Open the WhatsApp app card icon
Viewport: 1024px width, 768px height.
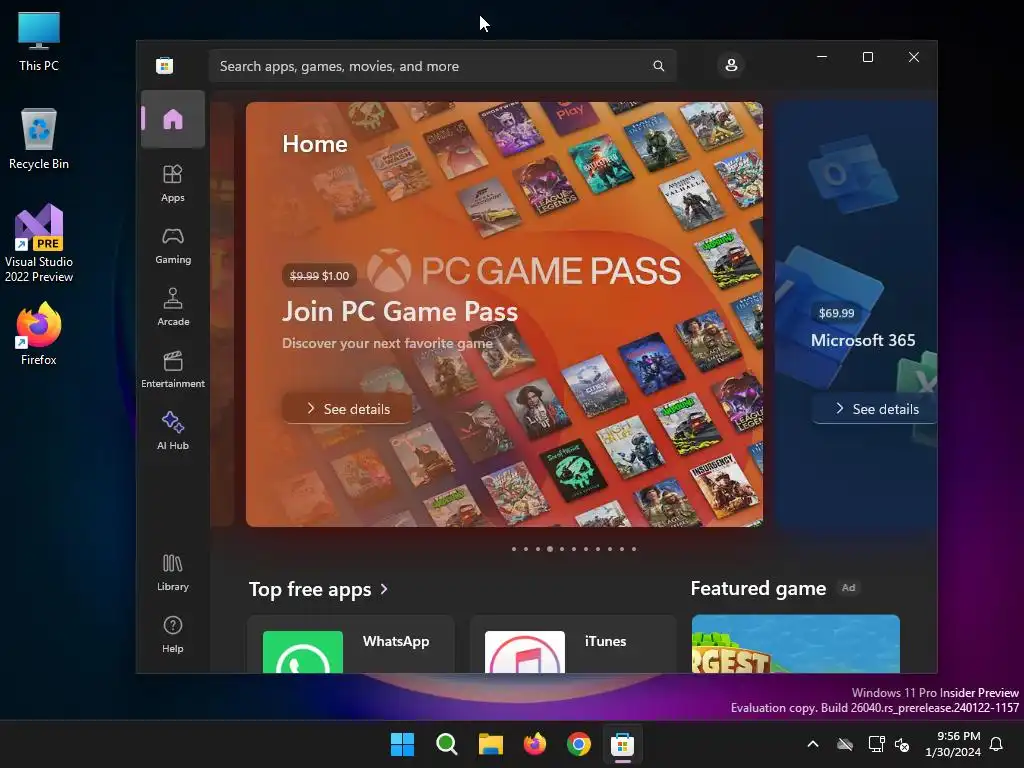point(302,652)
